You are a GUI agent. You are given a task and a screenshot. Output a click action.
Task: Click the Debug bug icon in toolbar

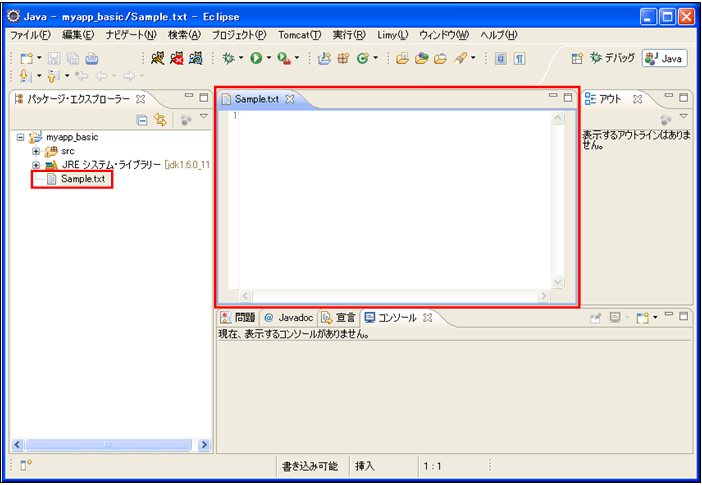pyautogui.click(x=229, y=59)
